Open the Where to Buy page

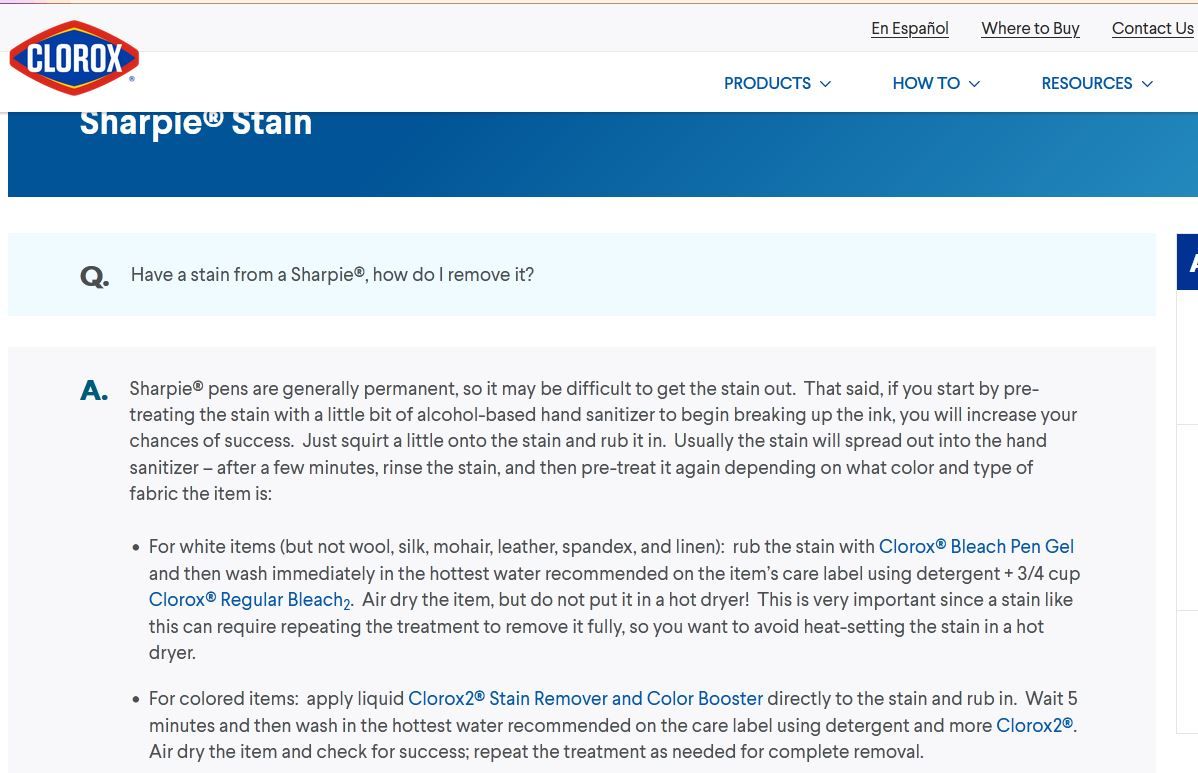click(1030, 28)
